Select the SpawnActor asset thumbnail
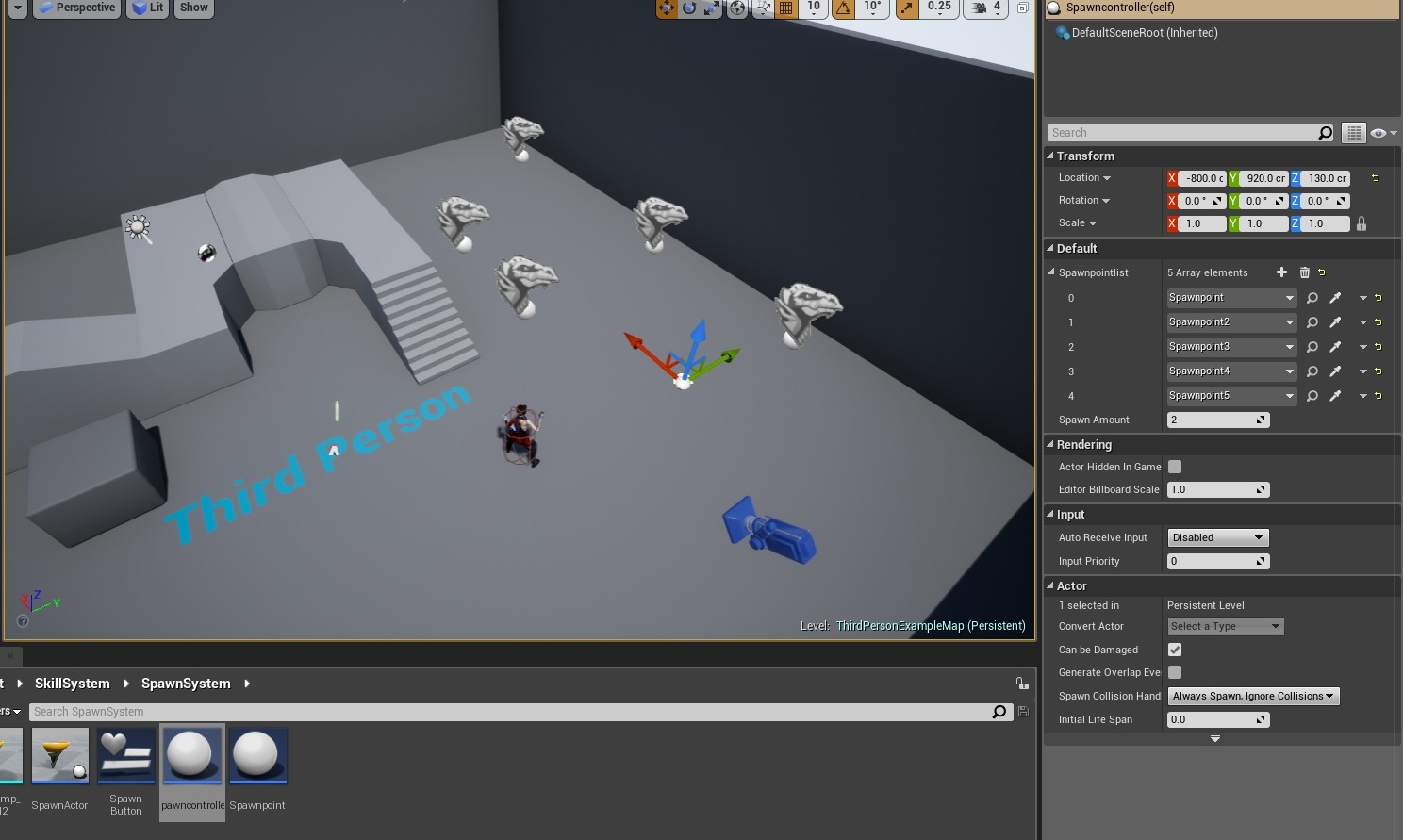1403x840 pixels. (60, 756)
